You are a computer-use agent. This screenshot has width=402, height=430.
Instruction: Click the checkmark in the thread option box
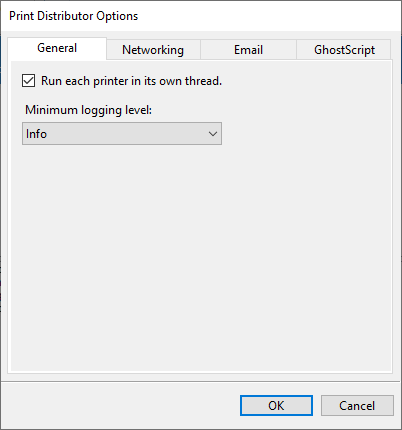click(28, 81)
